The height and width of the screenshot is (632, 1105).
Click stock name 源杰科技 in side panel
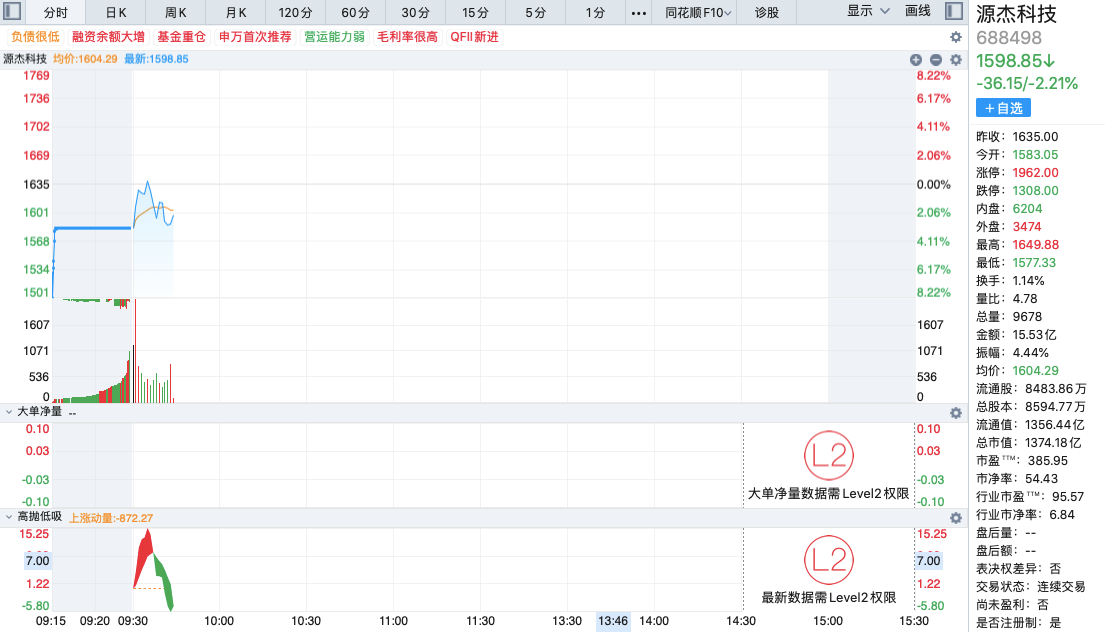(1016, 14)
